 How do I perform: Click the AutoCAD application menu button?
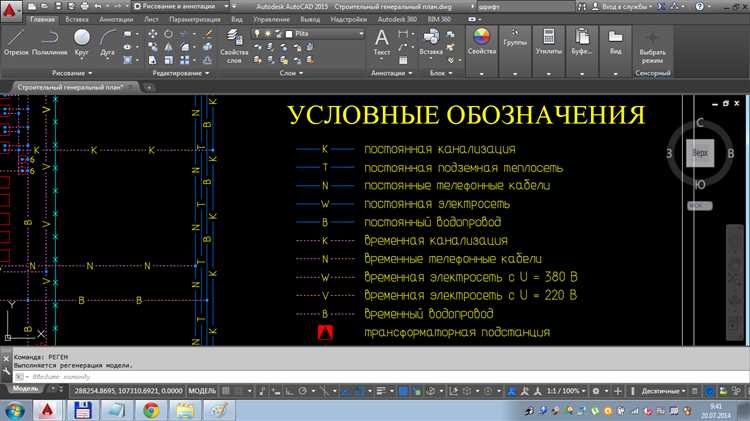10,10
